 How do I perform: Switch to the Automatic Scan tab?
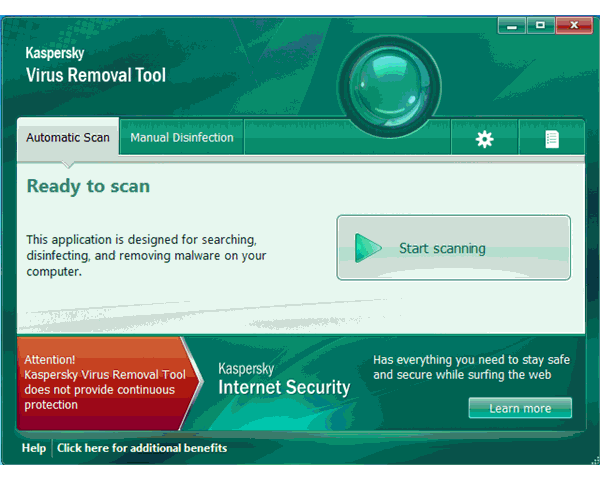tap(68, 137)
